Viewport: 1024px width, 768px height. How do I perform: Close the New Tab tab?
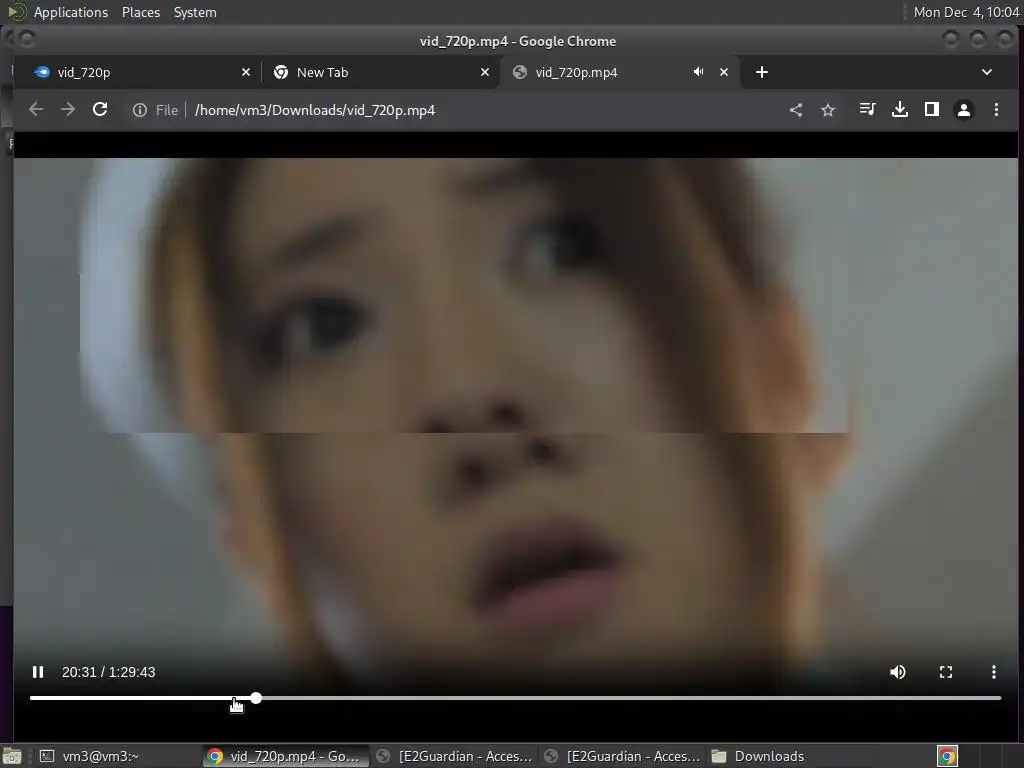pos(485,72)
